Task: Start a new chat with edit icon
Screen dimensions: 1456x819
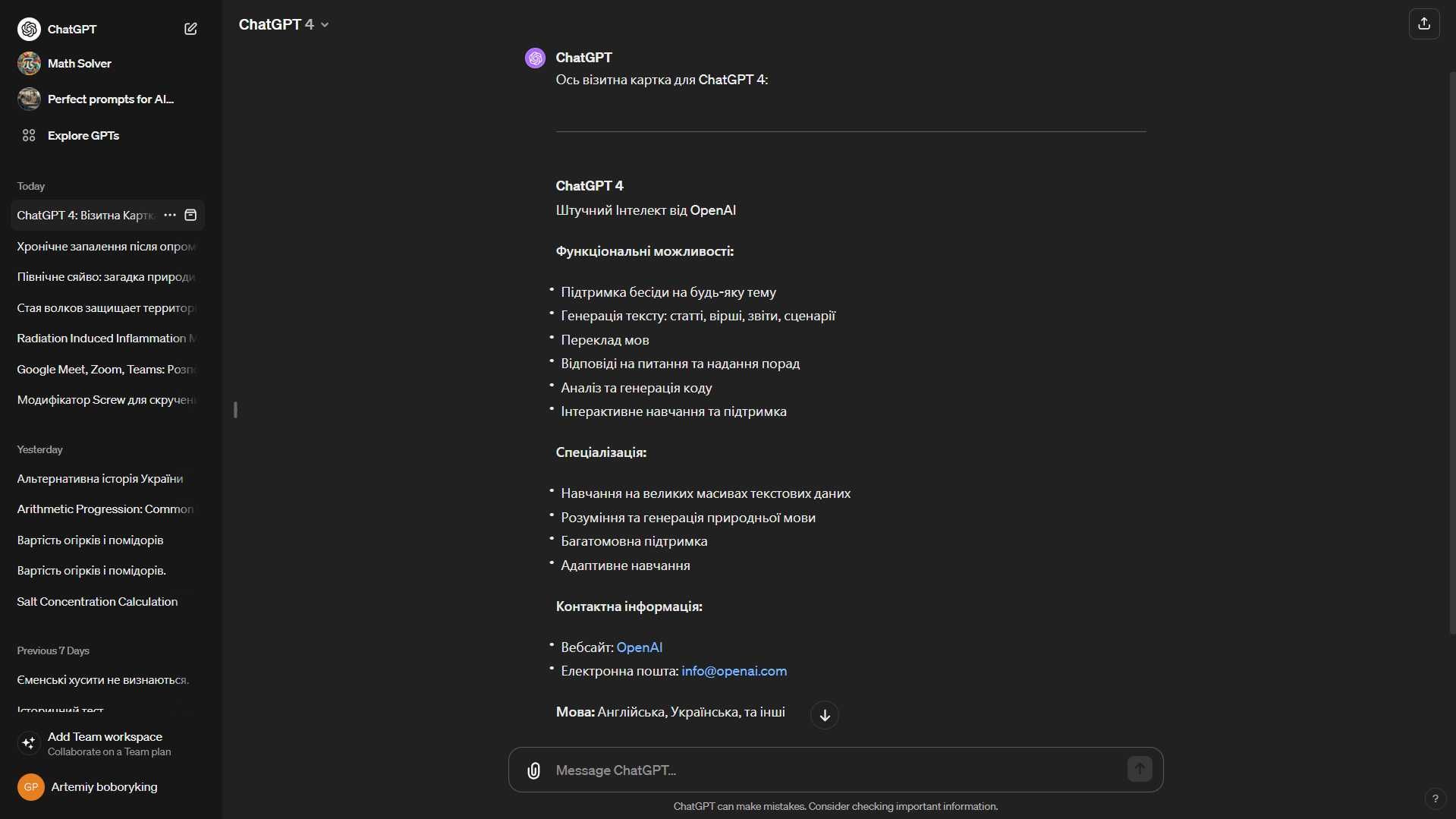Action: (x=190, y=29)
